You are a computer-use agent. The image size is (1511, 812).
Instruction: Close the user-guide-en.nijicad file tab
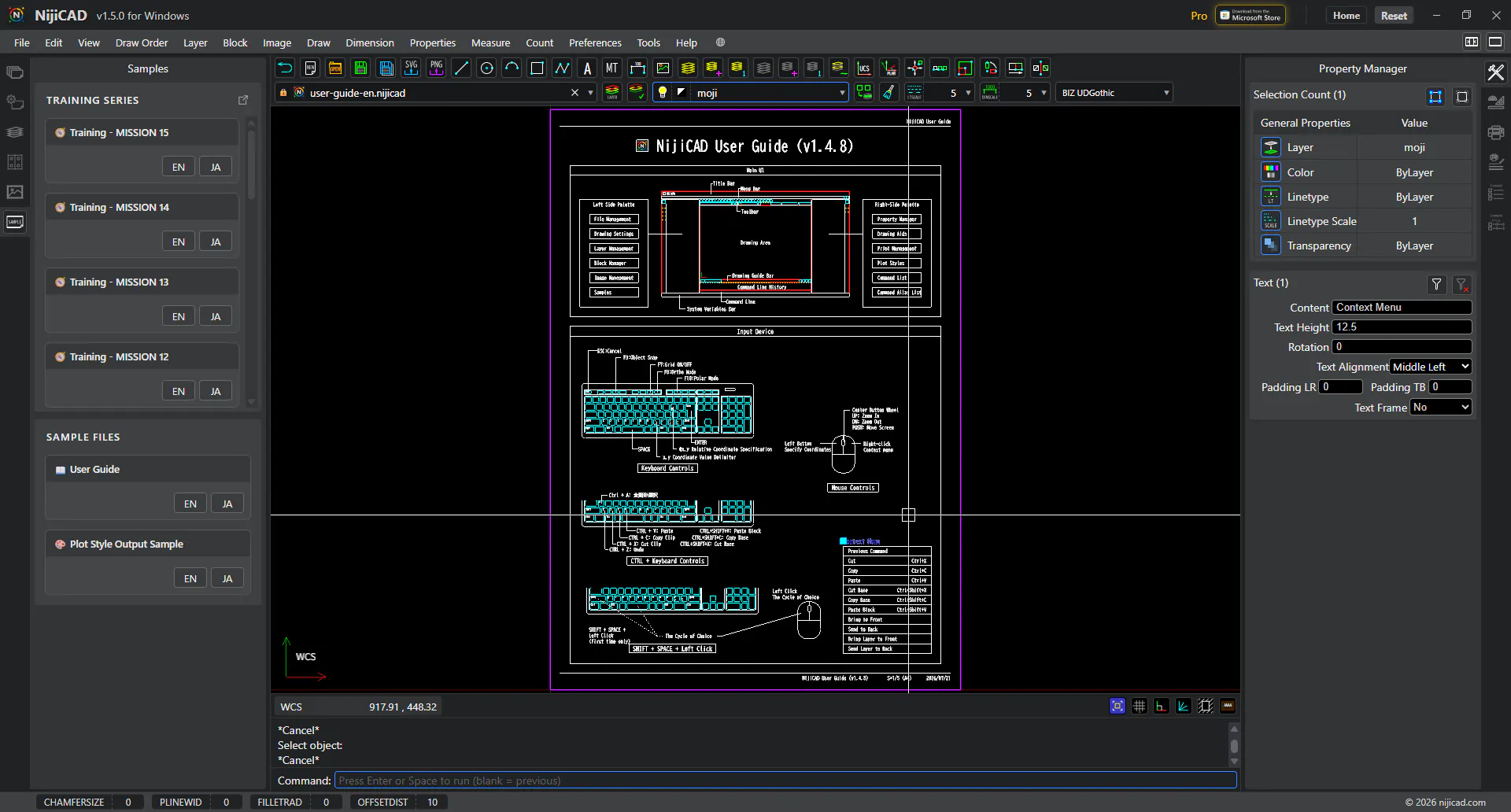tap(574, 93)
